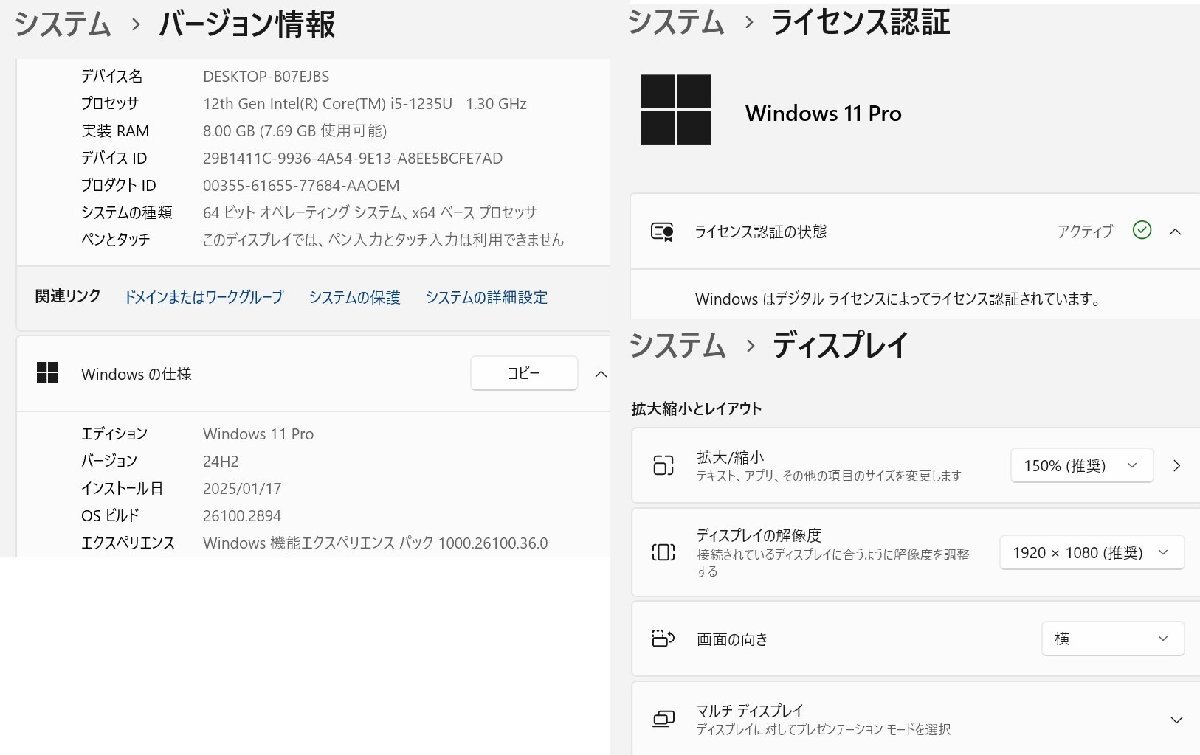Click the ライセンス認証の状態 certificate icon

(x=662, y=232)
